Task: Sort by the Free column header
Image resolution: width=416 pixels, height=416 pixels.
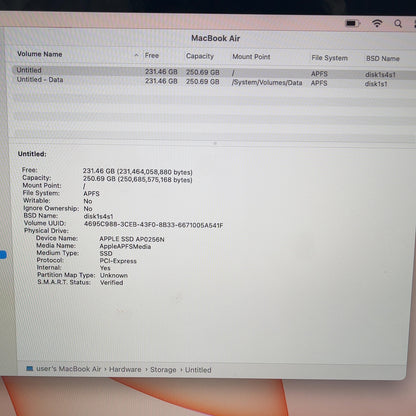Action: click(x=152, y=55)
